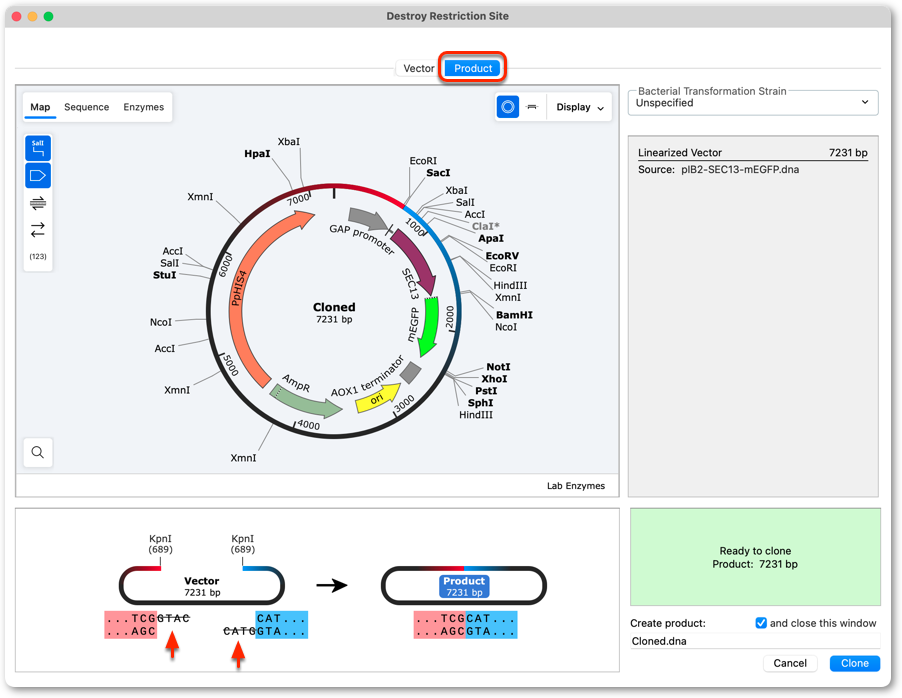The height and width of the screenshot is (698, 902).
Task: Click the green Ready to clone status
Action: [x=755, y=557]
